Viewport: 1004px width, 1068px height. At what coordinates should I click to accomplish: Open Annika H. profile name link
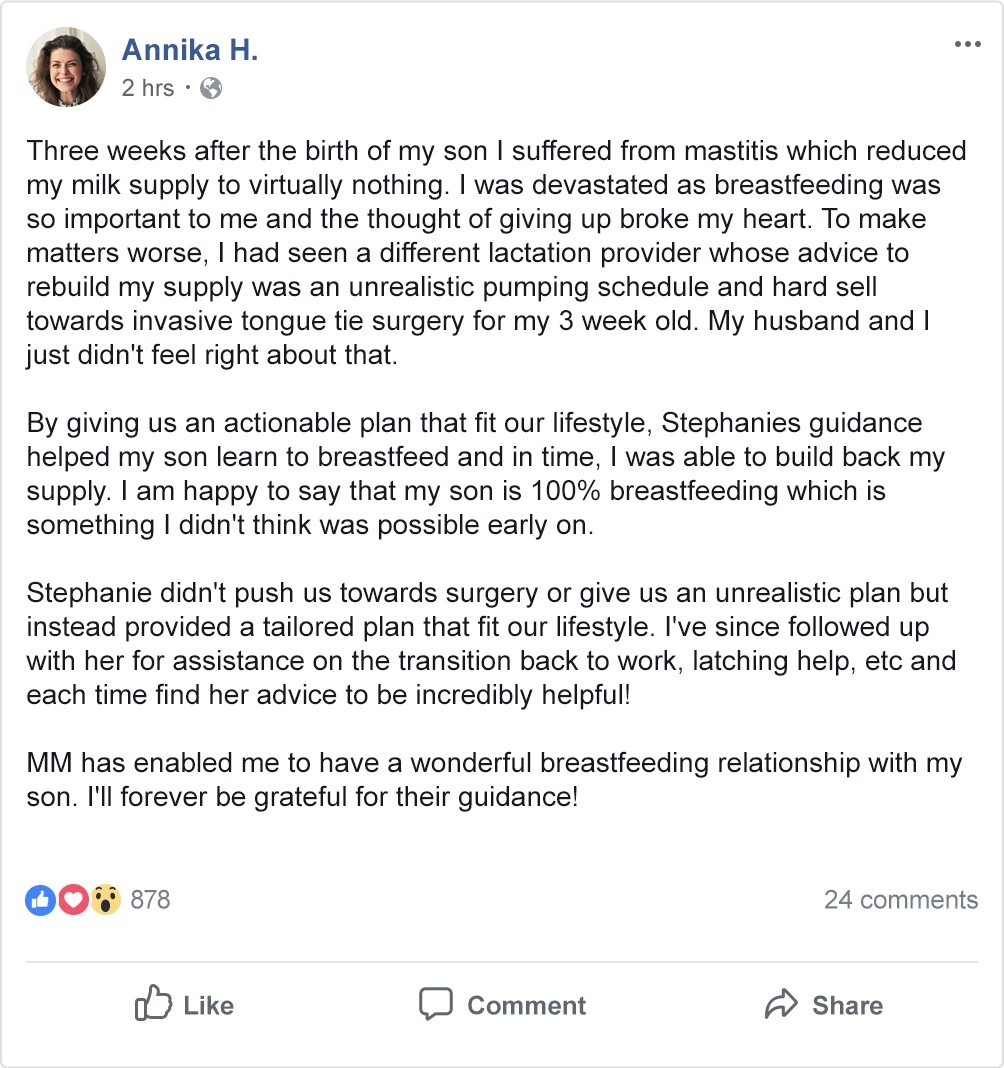click(190, 50)
